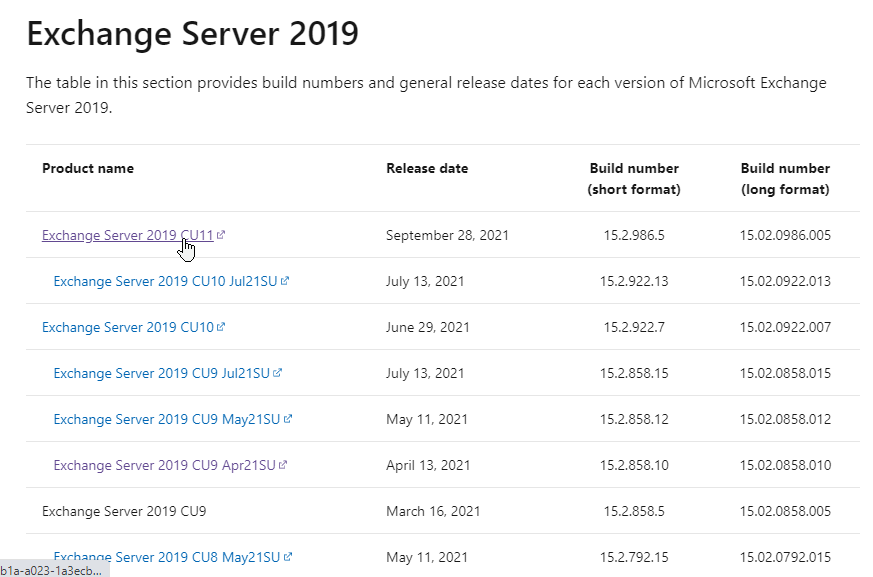The height and width of the screenshot is (577, 873).
Task: Click short build number 15.2.922.13
Action: (634, 281)
